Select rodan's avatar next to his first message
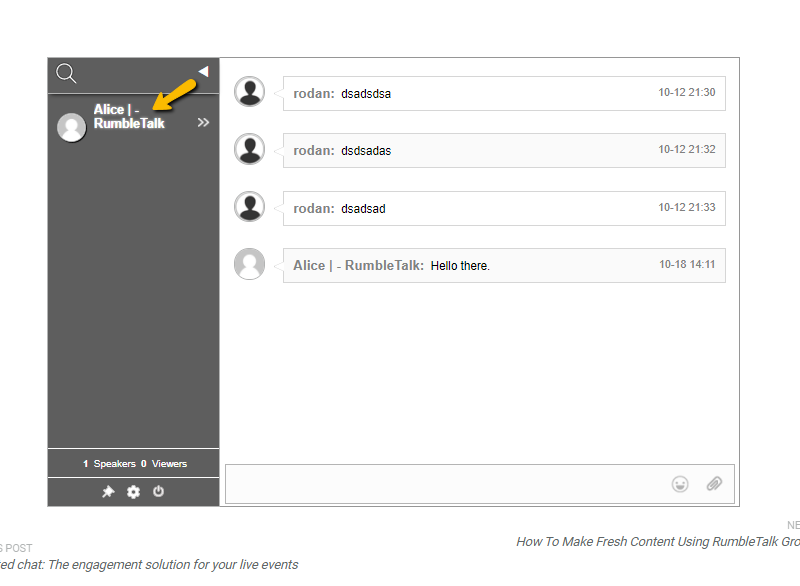The height and width of the screenshot is (586, 800). pyautogui.click(x=249, y=90)
